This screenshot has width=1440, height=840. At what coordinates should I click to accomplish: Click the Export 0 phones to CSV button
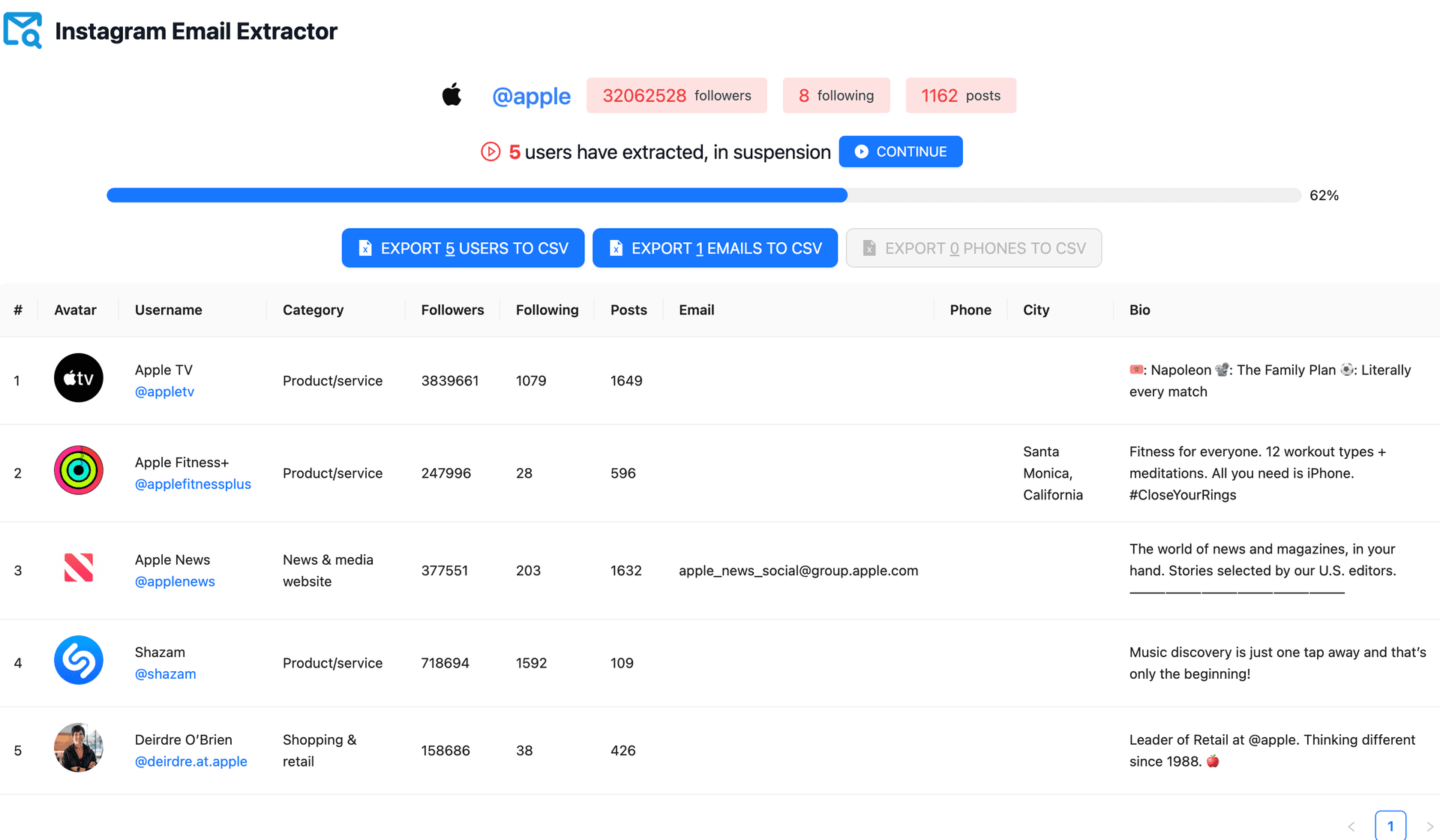click(x=973, y=247)
